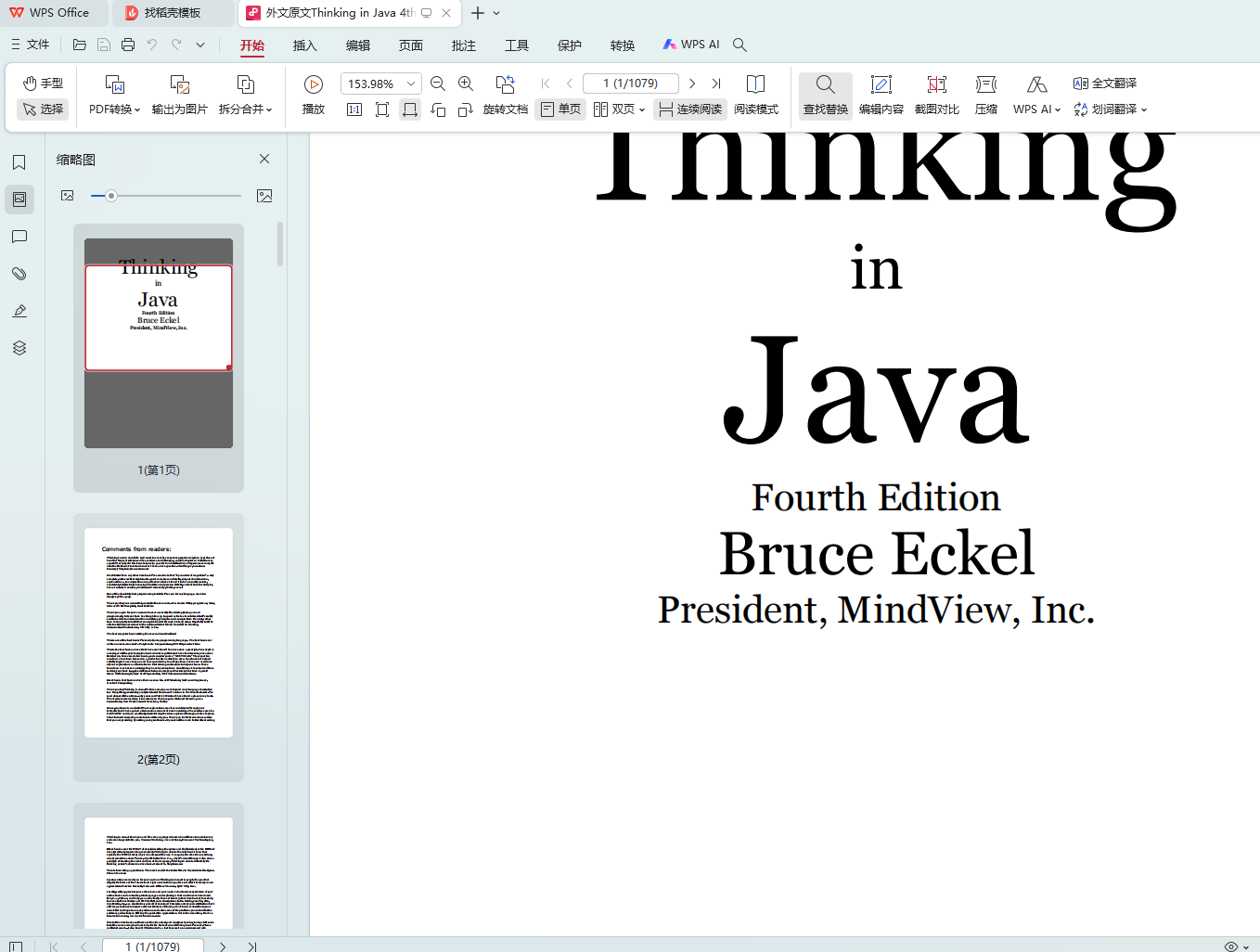Toggle single page view mode
The height and width of the screenshot is (952, 1260).
[560, 109]
